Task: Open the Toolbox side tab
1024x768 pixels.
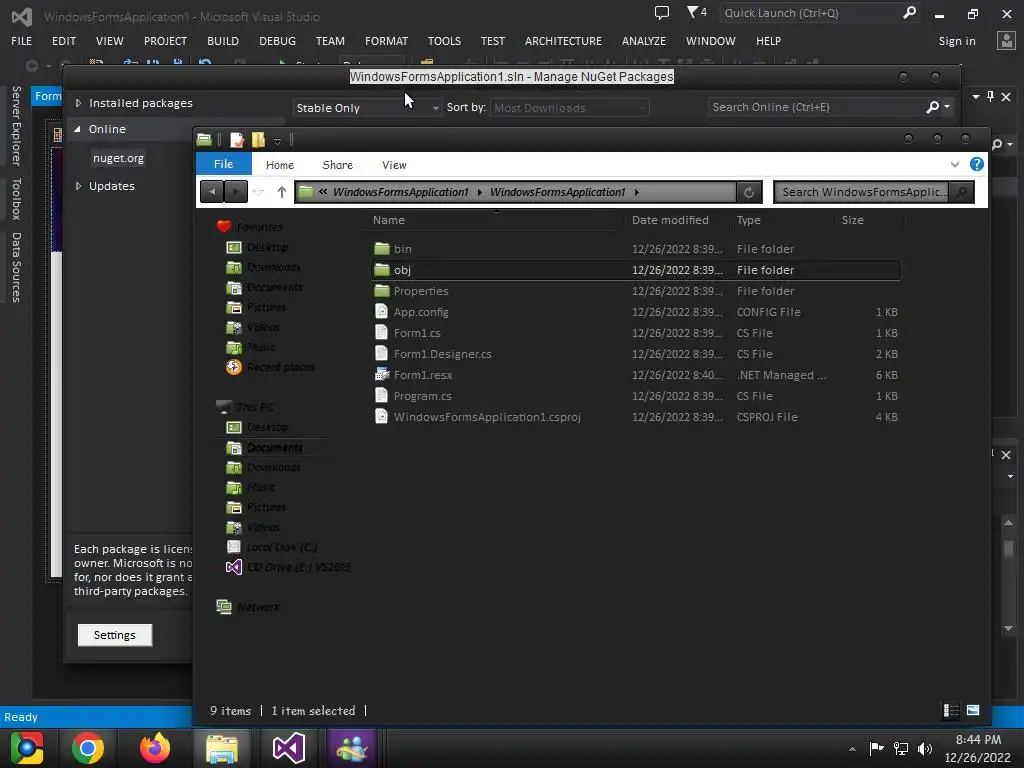Action: click(x=16, y=199)
